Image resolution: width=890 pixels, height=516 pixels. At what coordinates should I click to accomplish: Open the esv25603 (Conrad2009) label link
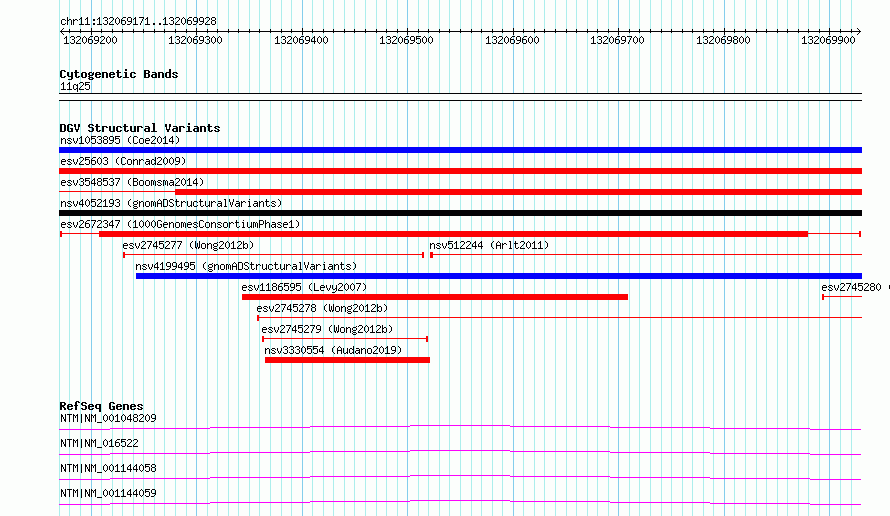click(x=123, y=161)
